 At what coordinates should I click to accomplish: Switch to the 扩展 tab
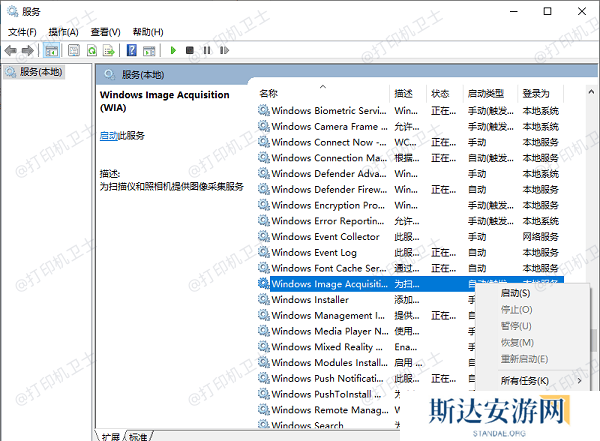click(111, 436)
